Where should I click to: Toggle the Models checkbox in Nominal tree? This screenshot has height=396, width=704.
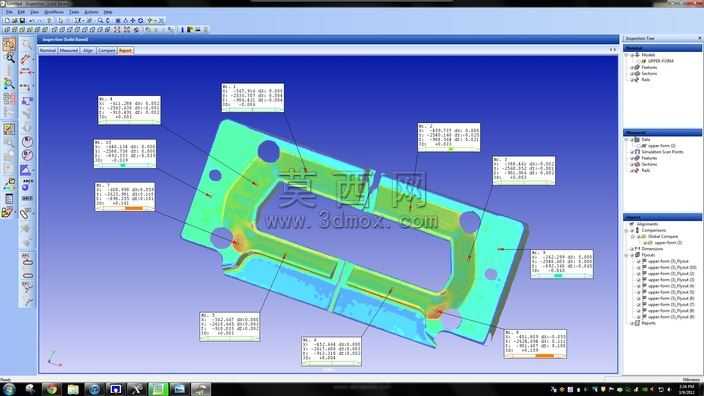[x=632, y=55]
